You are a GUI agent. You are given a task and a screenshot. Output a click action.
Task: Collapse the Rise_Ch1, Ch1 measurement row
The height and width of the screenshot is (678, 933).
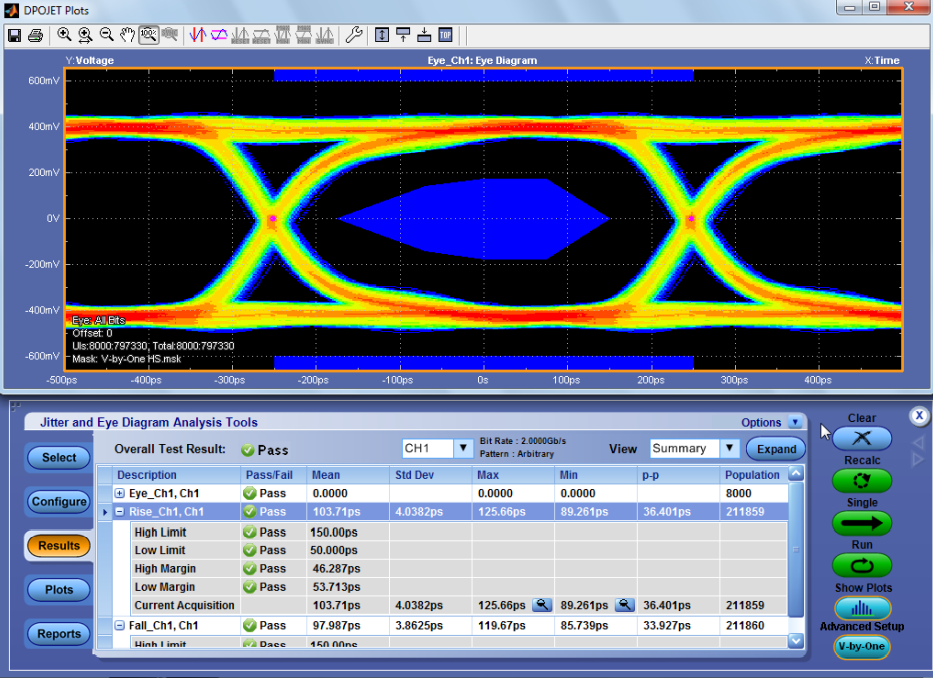coord(120,512)
